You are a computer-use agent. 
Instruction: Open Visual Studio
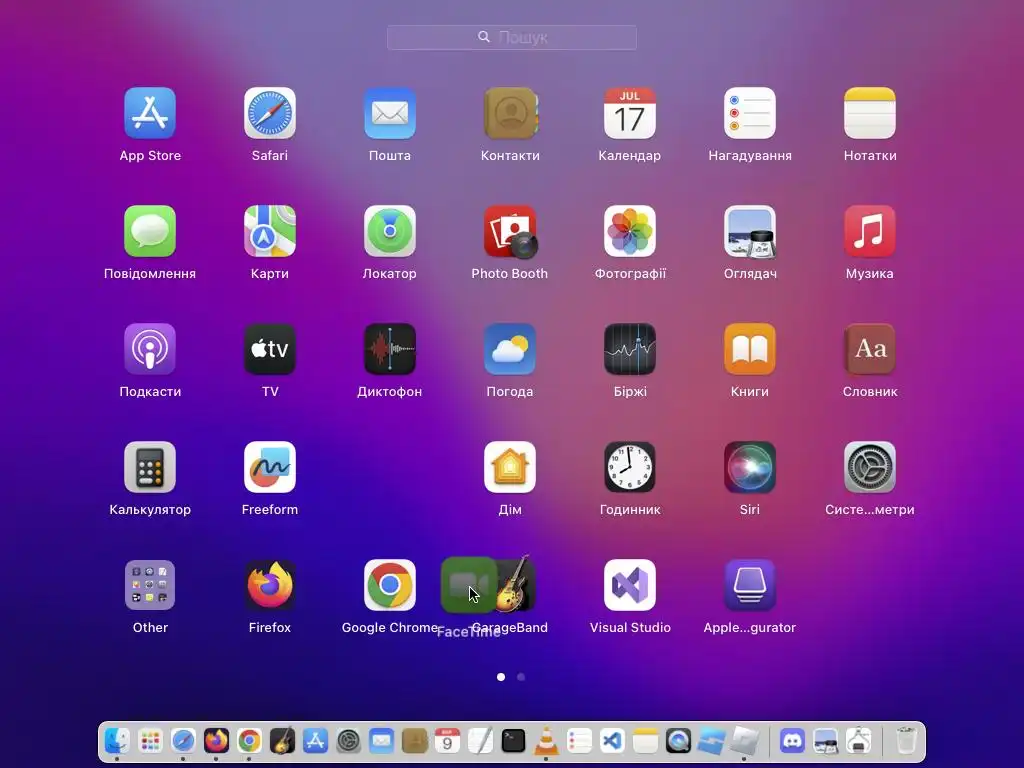pyautogui.click(x=630, y=585)
